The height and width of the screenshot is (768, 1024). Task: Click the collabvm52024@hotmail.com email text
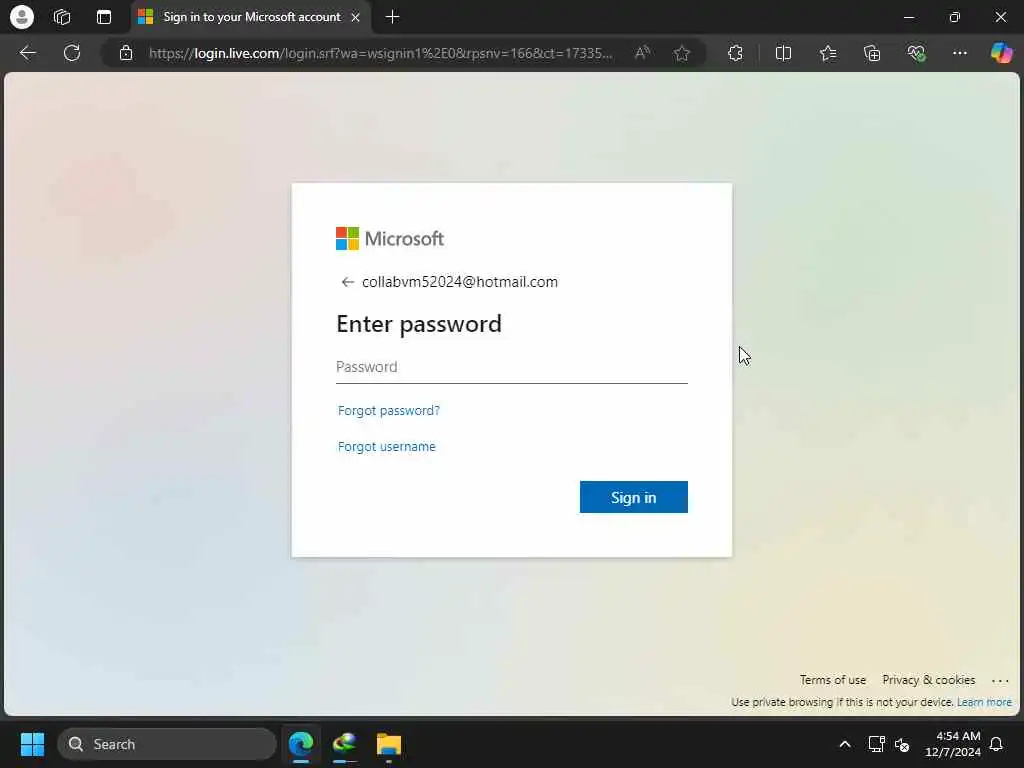pyautogui.click(x=460, y=282)
